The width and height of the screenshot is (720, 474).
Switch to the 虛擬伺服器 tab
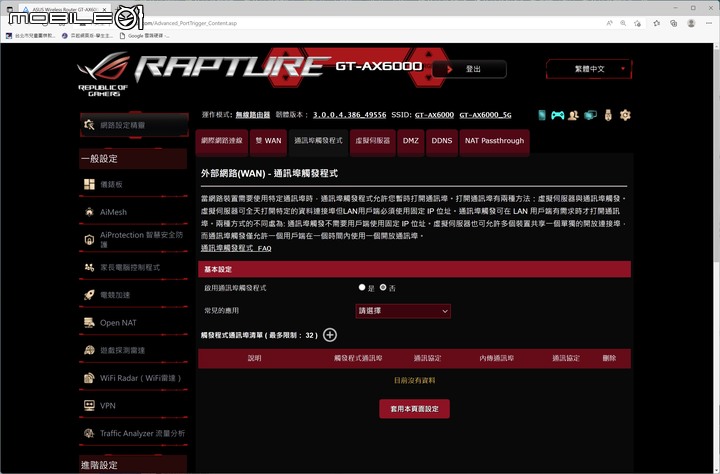(372, 142)
